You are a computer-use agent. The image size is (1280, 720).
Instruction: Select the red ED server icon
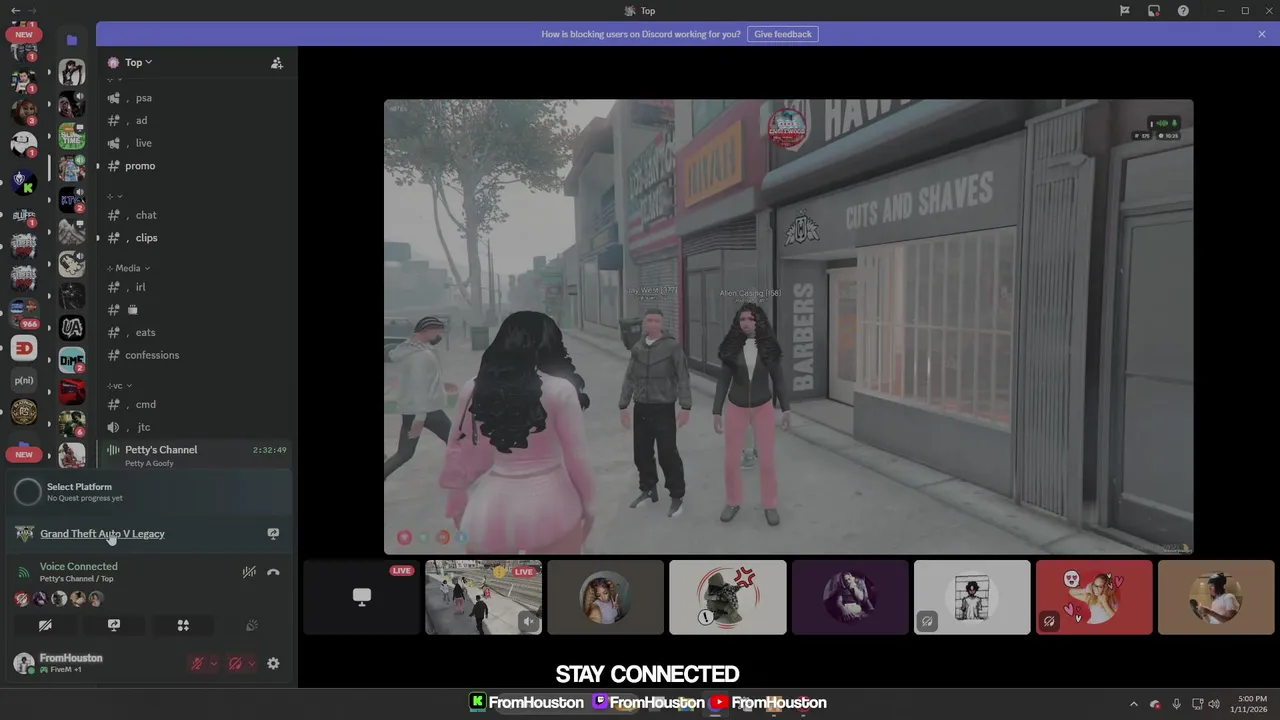tap(24, 347)
